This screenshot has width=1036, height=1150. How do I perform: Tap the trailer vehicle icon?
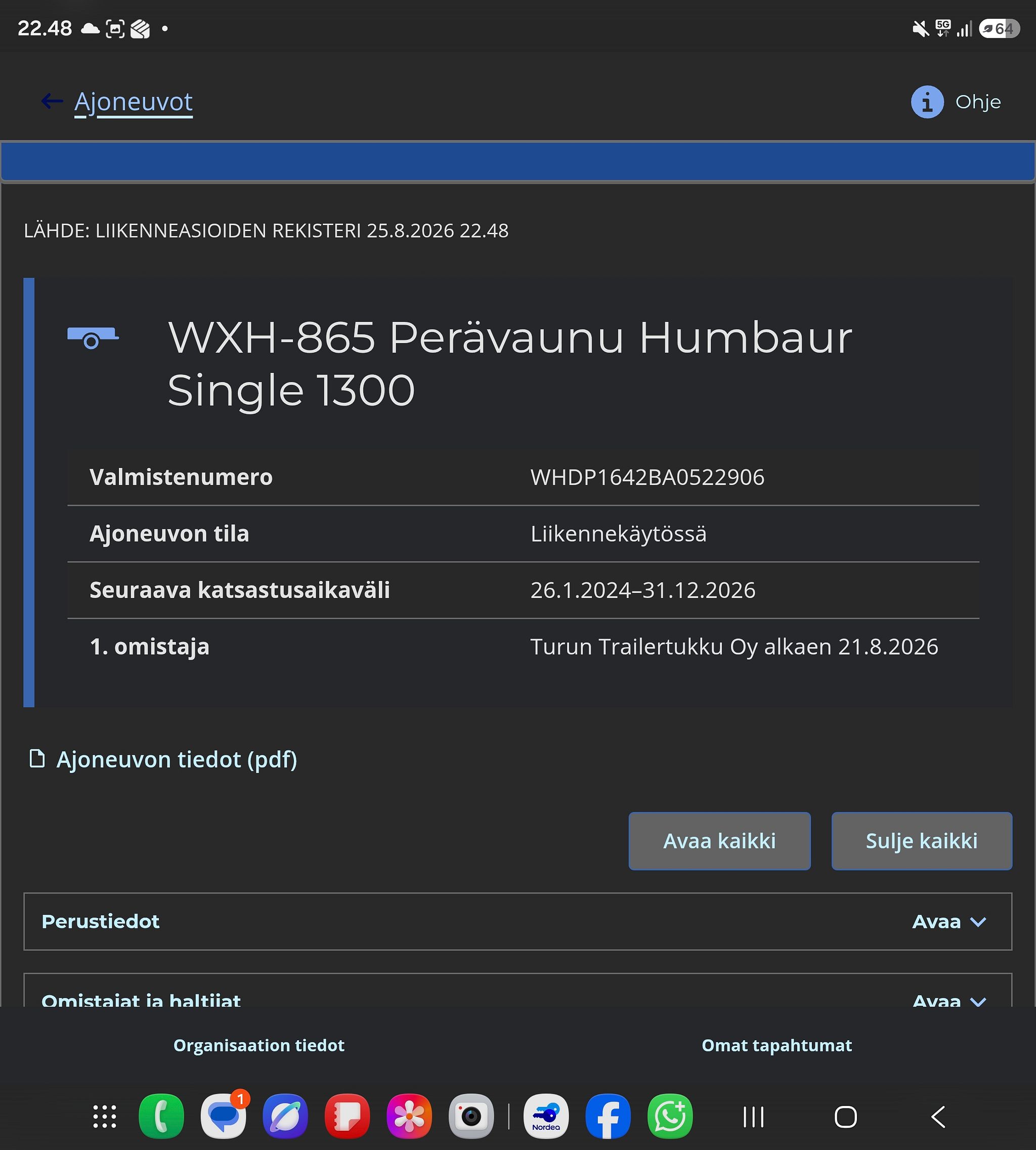coord(93,337)
